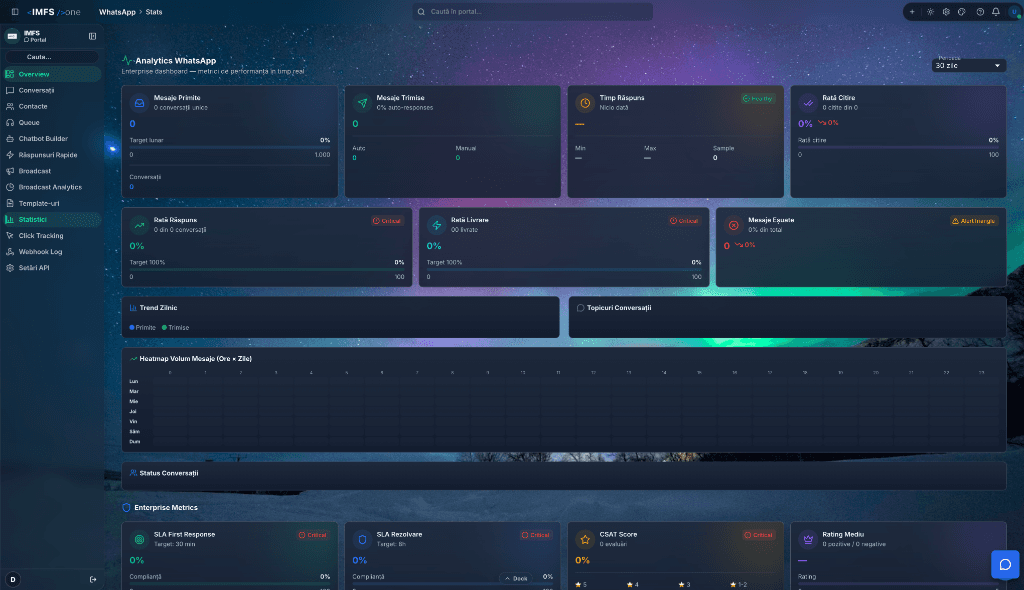1024x590 pixels.
Task: Click the CSAT Score star icon
Action: pos(584,540)
